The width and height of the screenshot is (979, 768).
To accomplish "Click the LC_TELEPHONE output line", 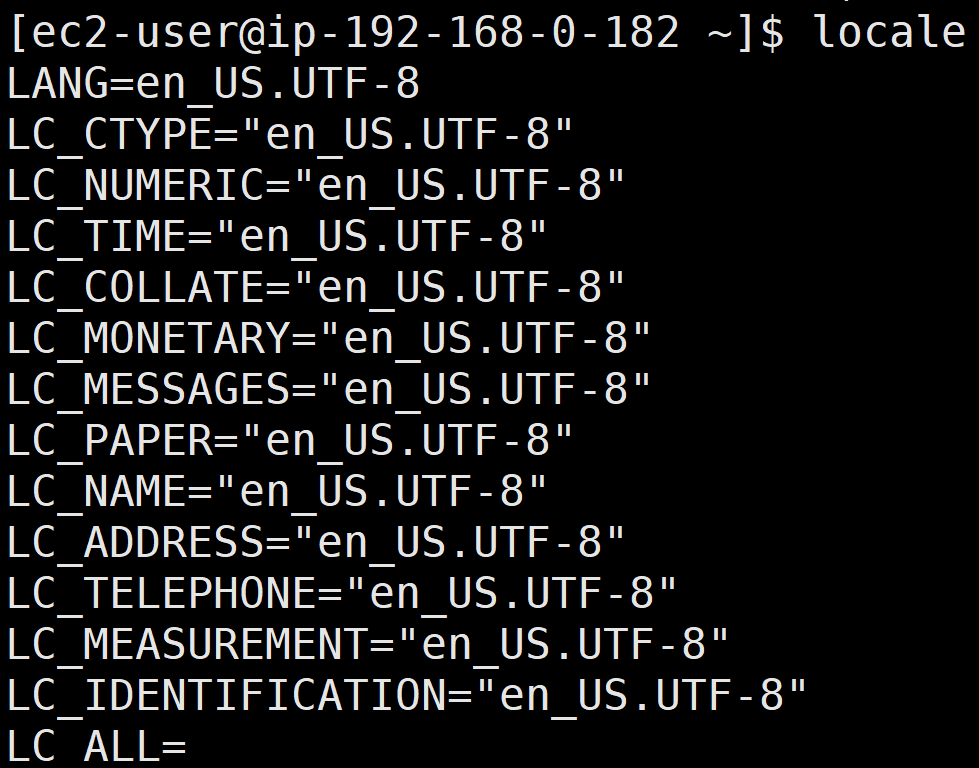I will coord(342,594).
